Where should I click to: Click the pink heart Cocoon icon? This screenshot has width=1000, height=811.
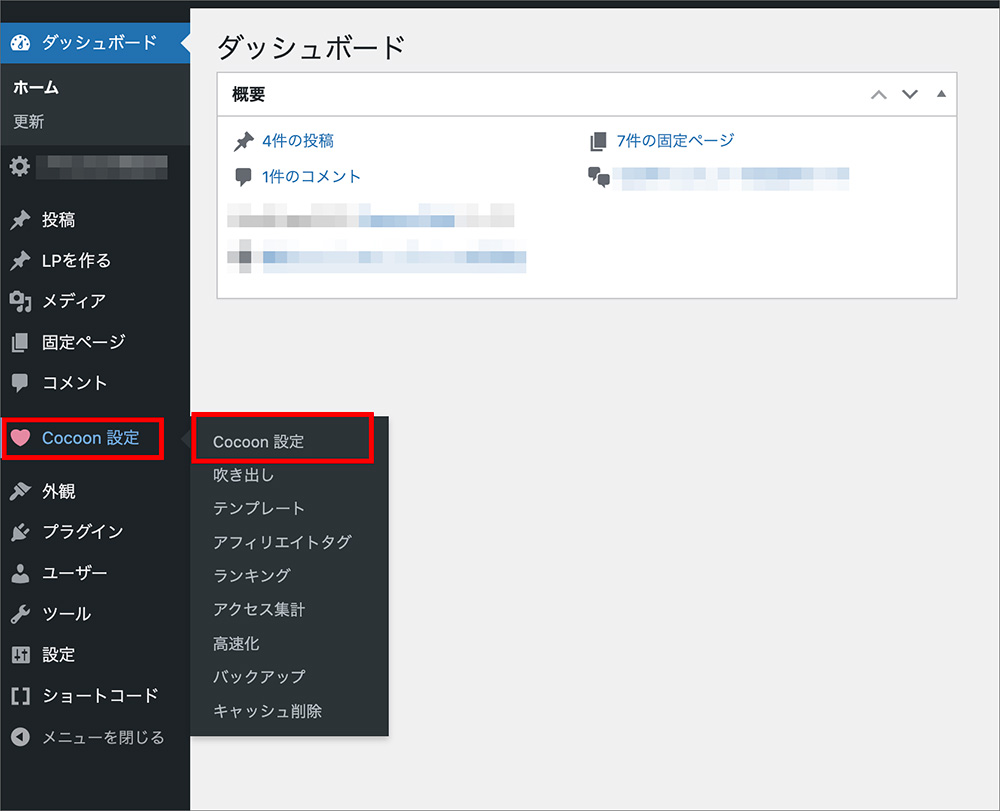coord(20,438)
